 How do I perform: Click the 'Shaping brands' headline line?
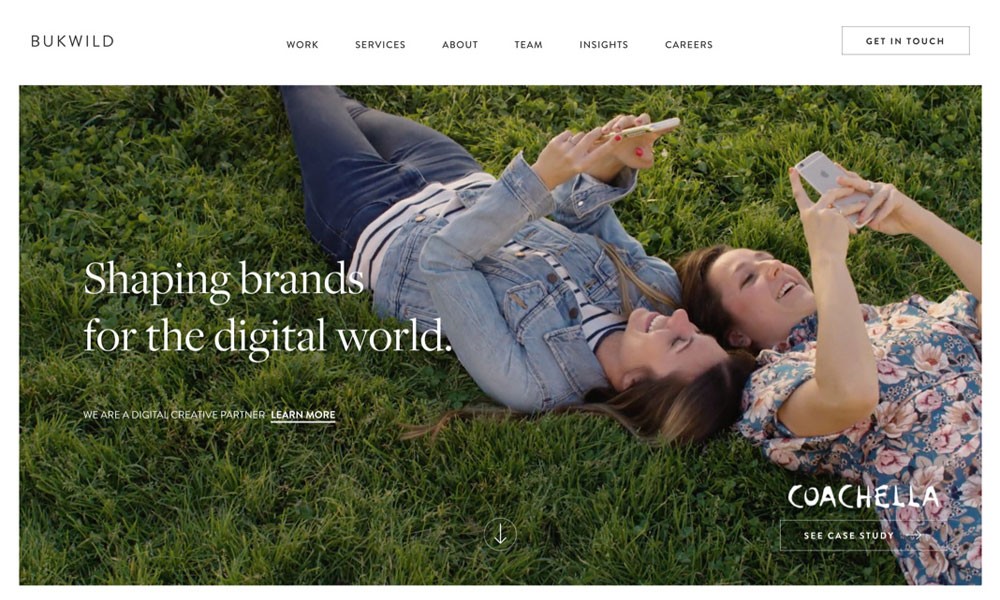tap(223, 280)
